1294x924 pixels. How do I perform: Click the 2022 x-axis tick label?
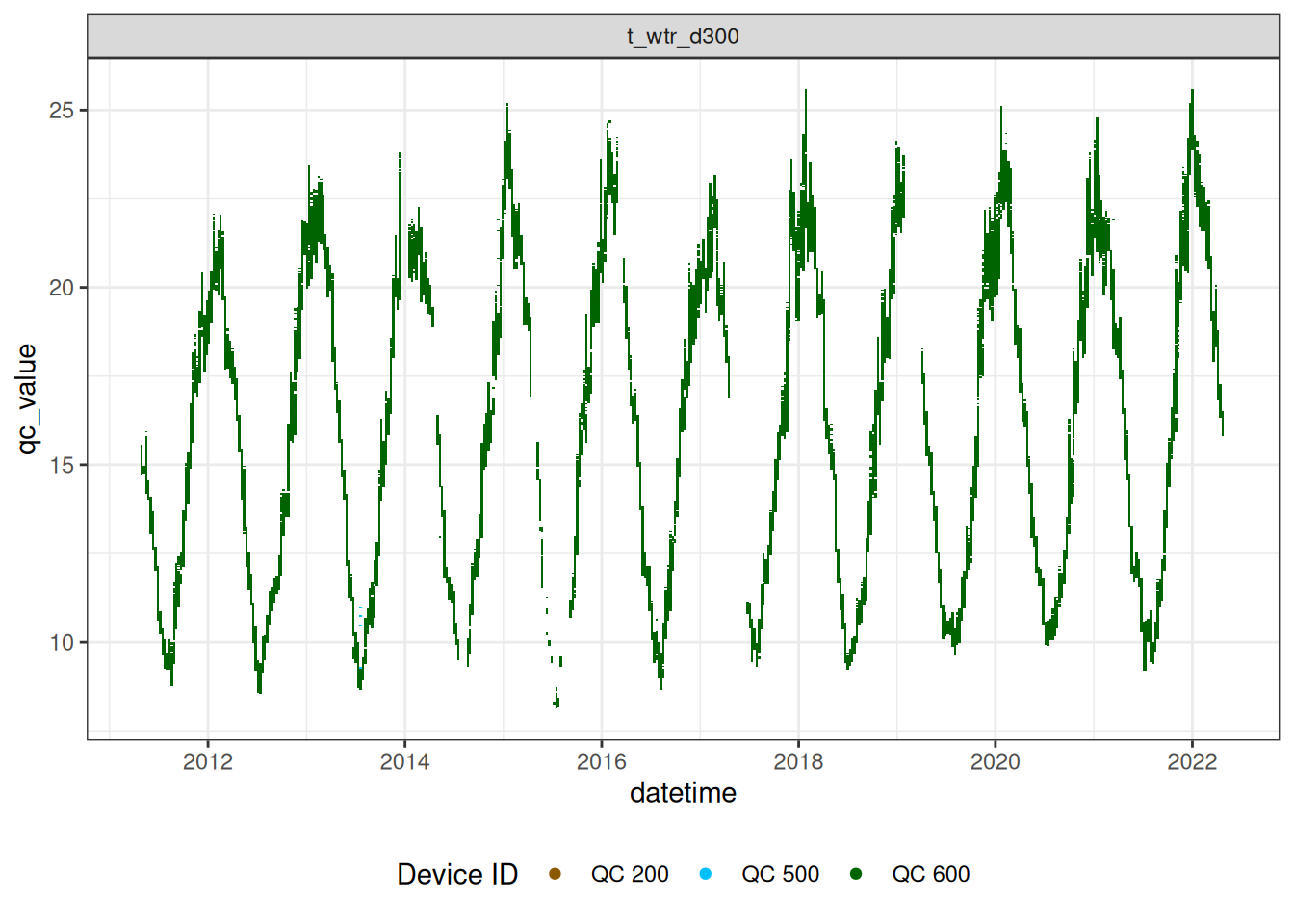(1192, 762)
